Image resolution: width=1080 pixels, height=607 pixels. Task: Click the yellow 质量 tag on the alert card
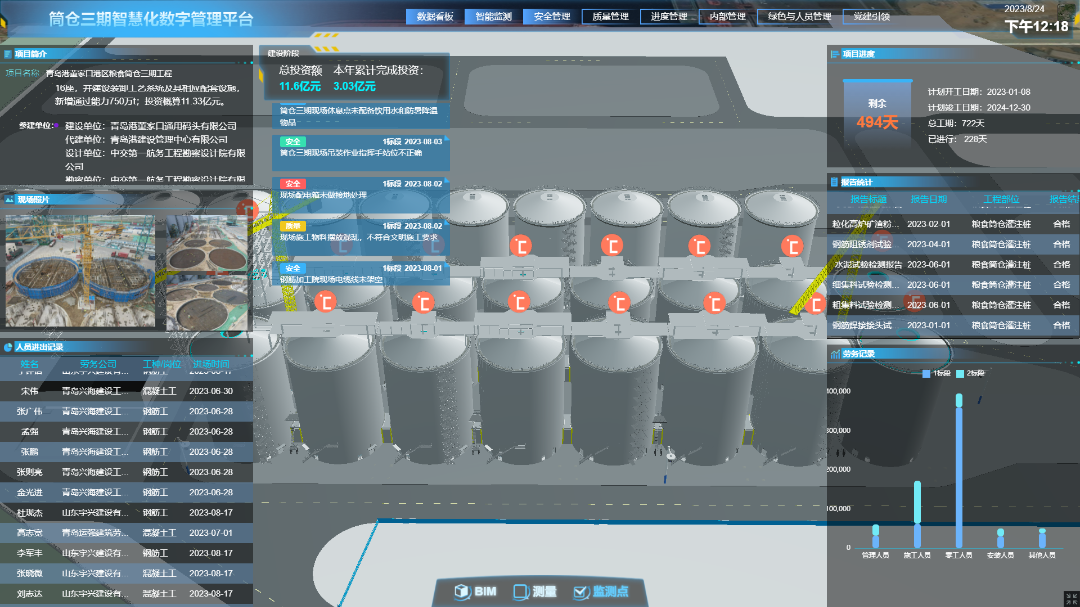point(293,226)
